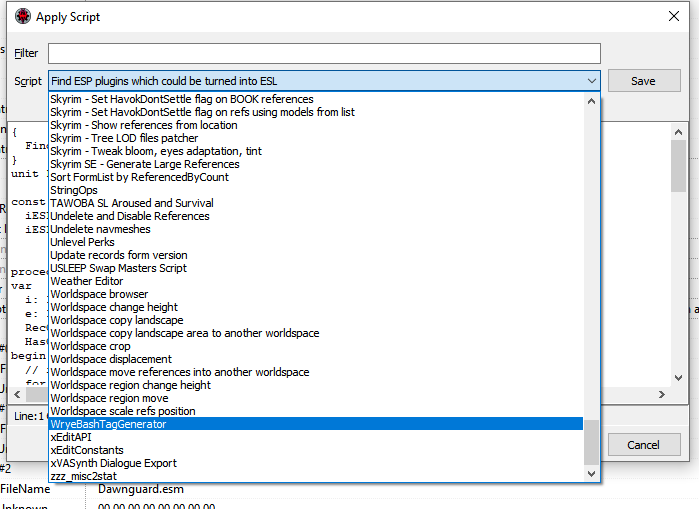Click the xEdit app icon in title bar
The image size is (699, 509).
[22, 16]
